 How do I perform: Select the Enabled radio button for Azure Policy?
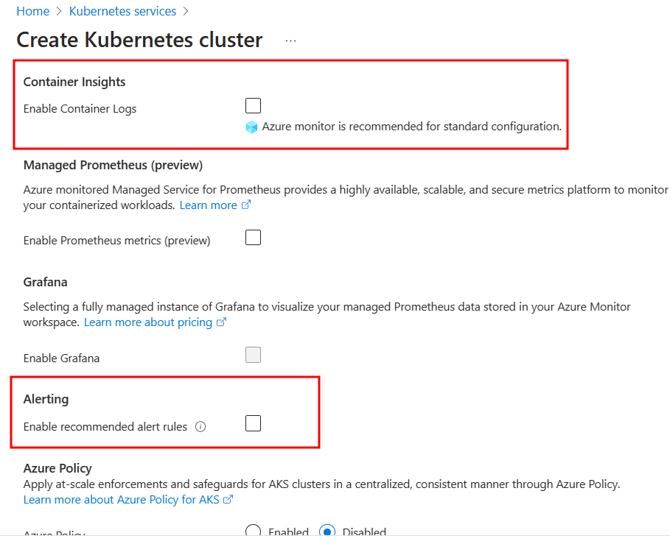click(253, 532)
